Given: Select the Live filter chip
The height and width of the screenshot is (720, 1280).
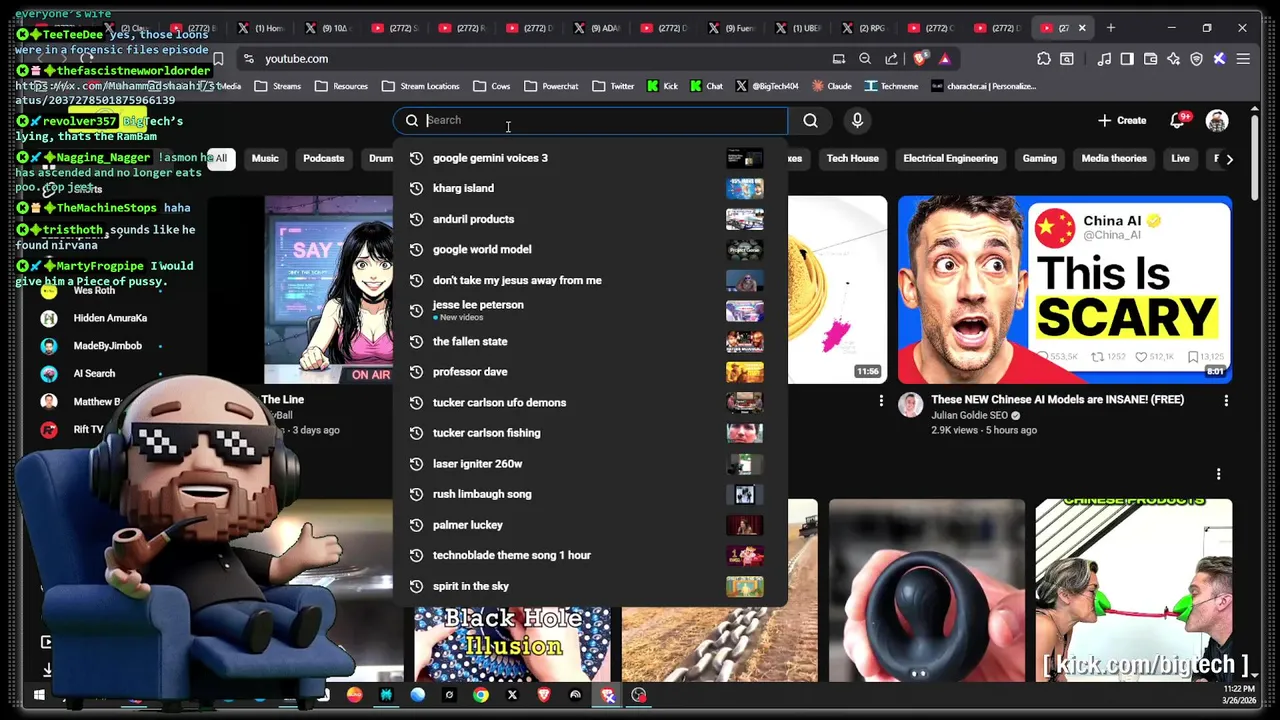Looking at the screenshot, I should tap(1180, 158).
